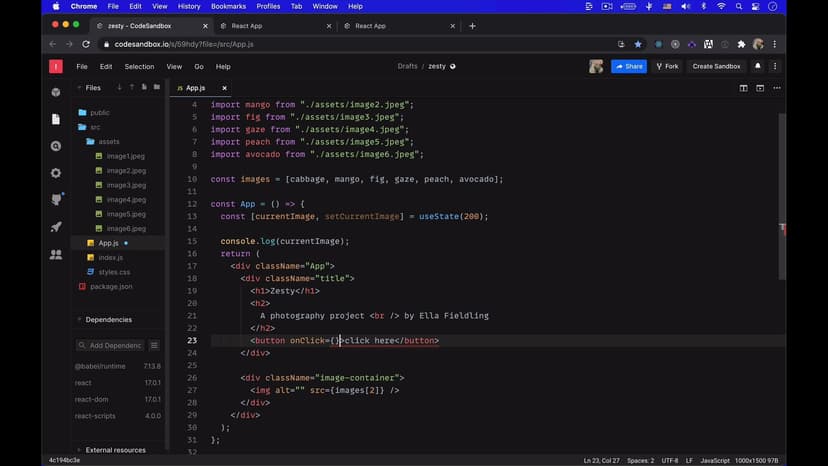The width and height of the screenshot is (828, 466).
Task: Open index.js in the file tree
Action: (x=110, y=257)
